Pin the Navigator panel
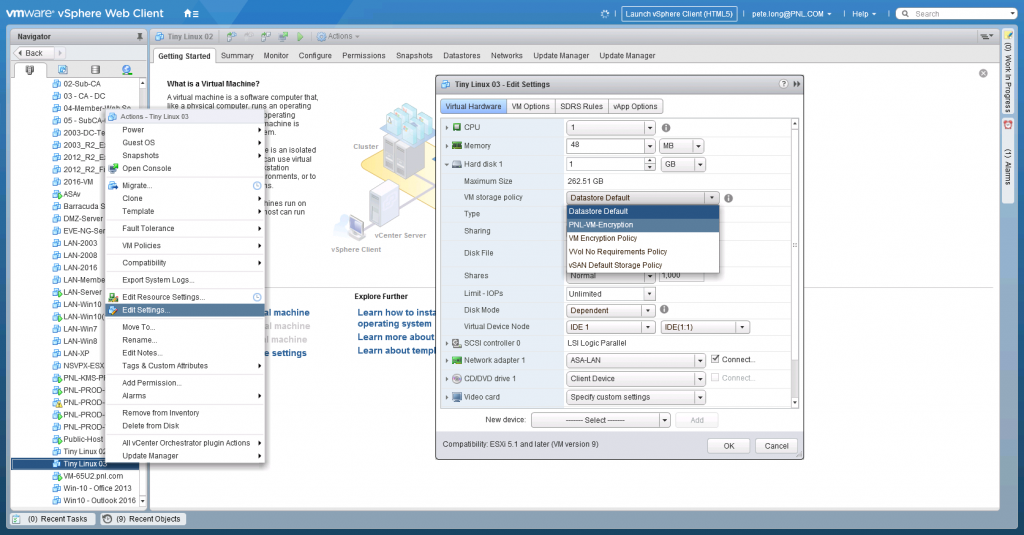Screen dimensions: 1024x535 [139, 37]
